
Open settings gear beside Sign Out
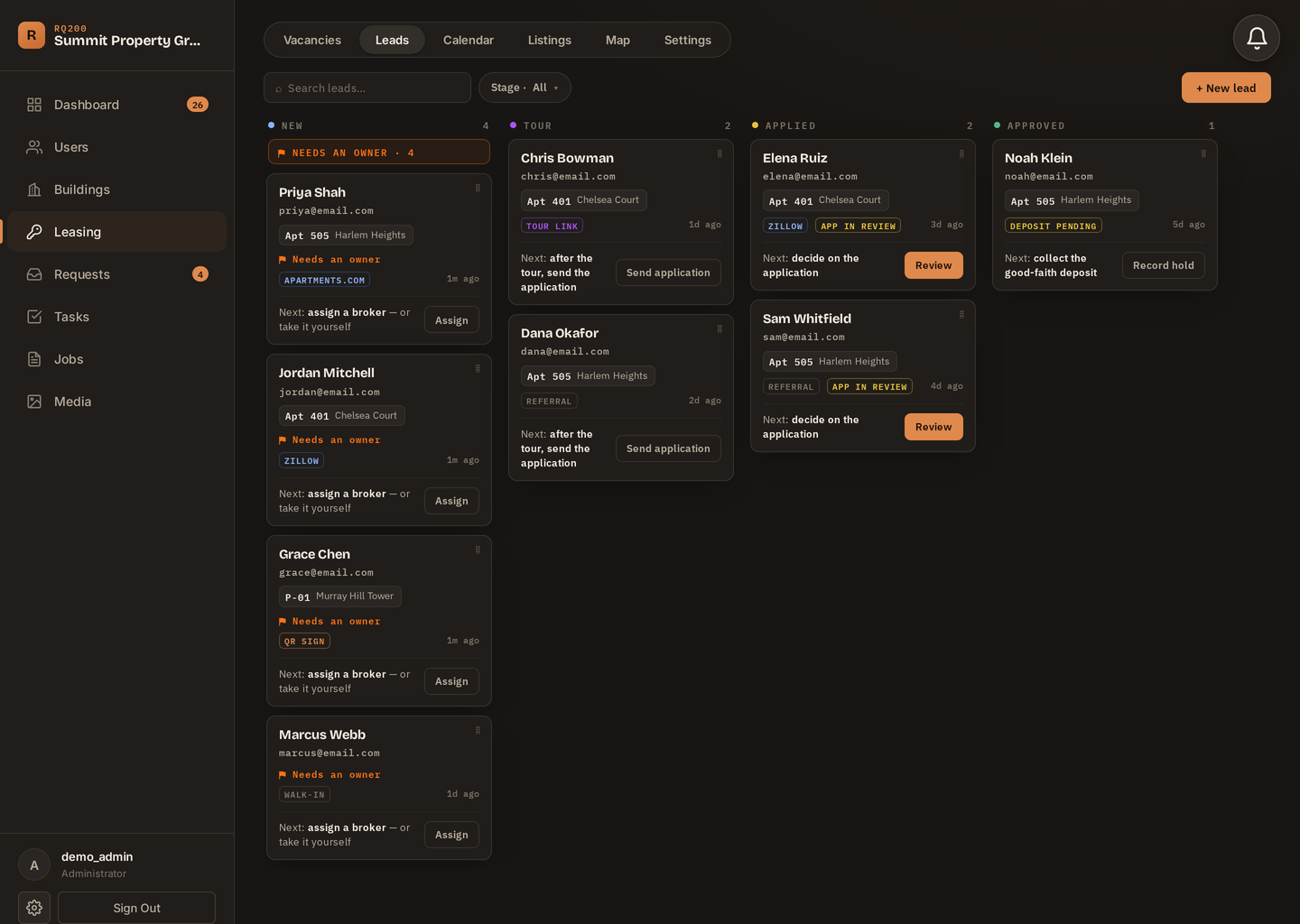tap(34, 908)
